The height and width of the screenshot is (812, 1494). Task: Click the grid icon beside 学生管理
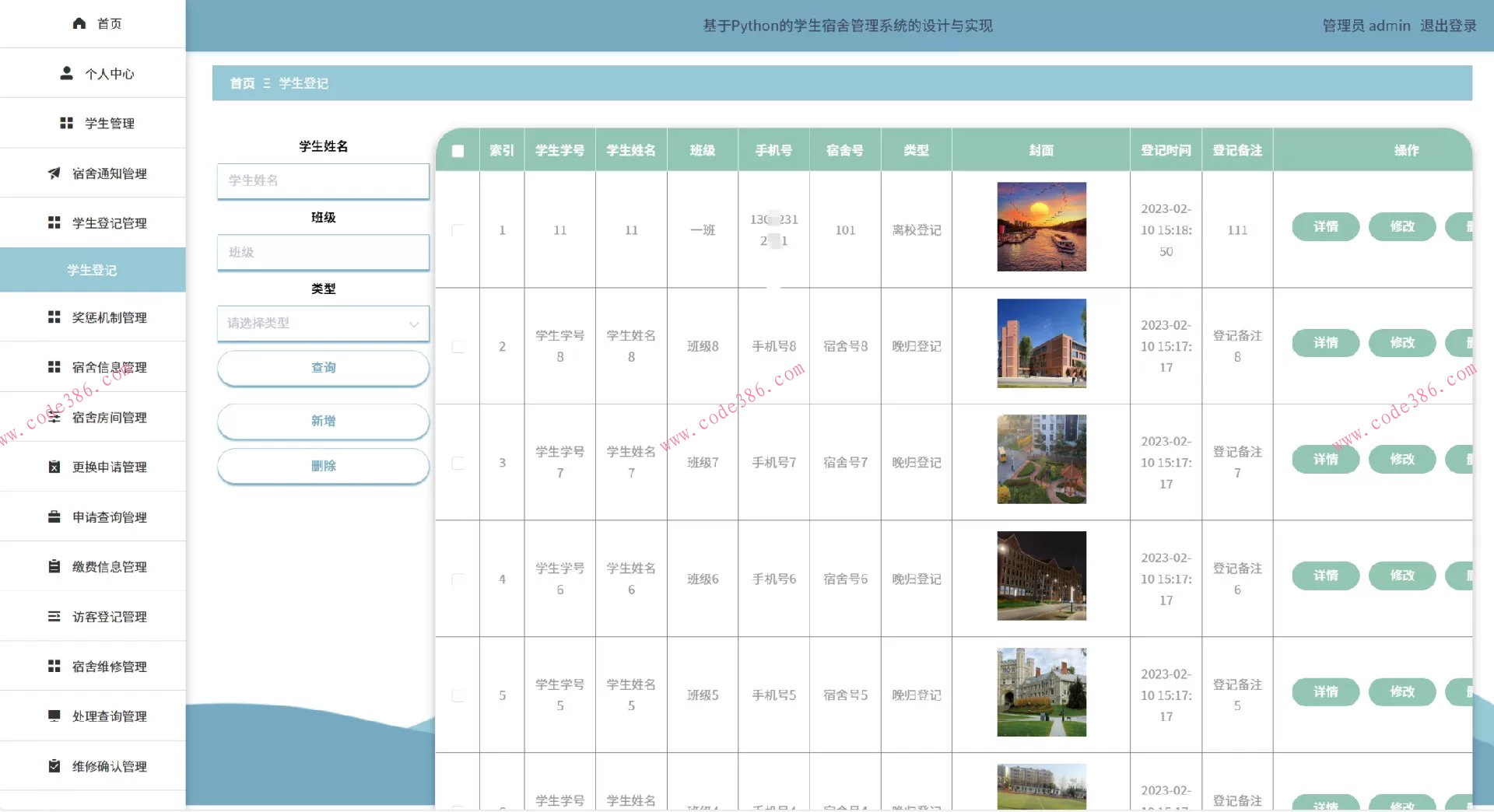(67, 123)
